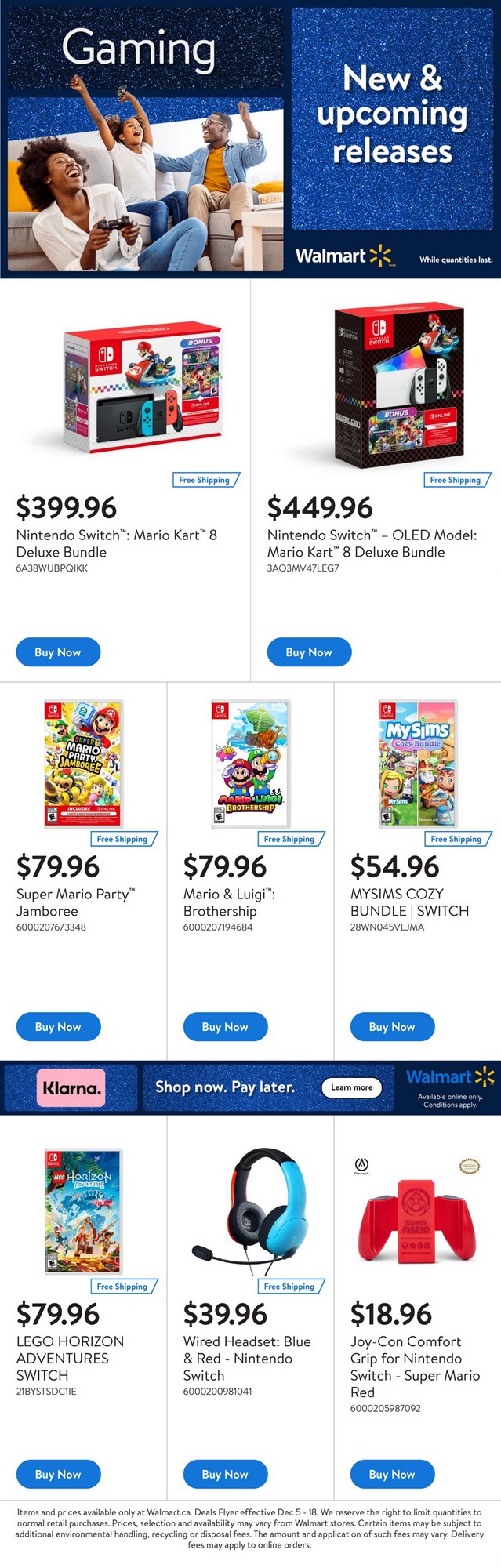Click the New & upcoming releases banner

point(392,118)
